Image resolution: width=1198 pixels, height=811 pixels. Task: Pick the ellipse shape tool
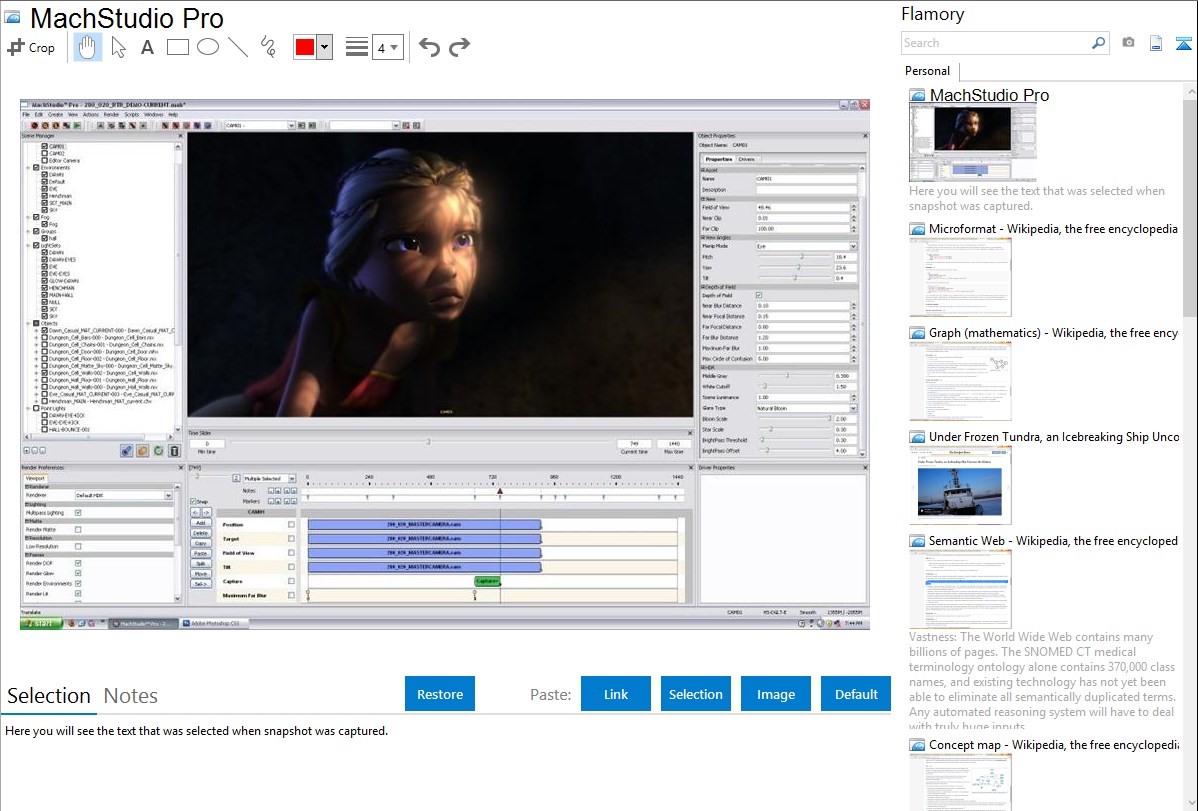[208, 47]
